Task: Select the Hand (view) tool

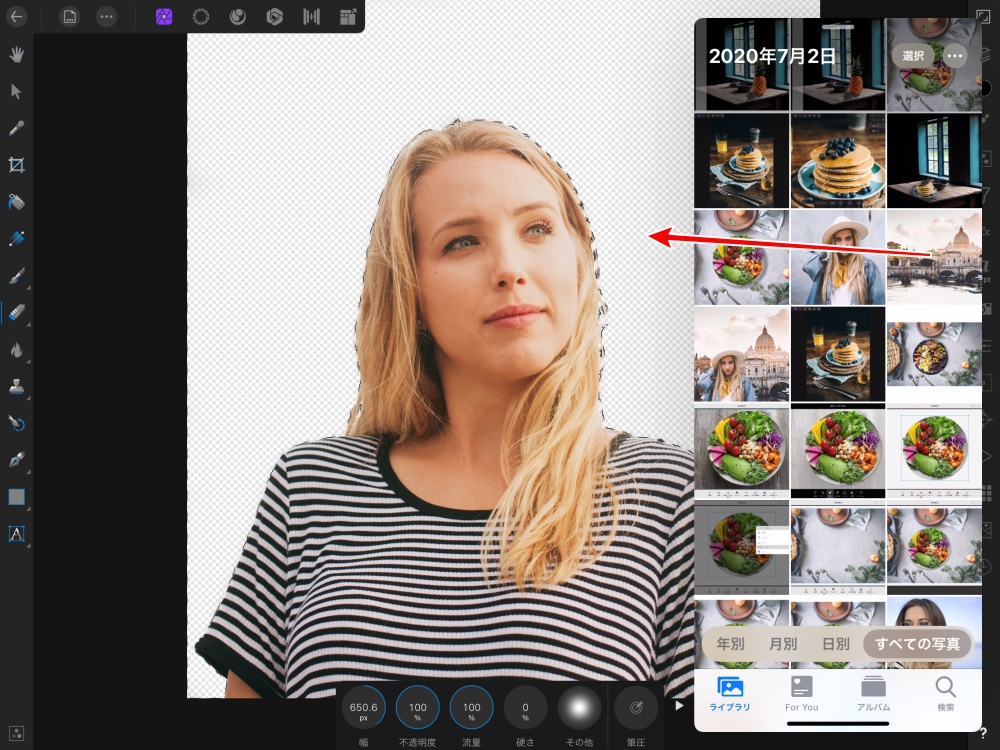Action: (x=16, y=54)
